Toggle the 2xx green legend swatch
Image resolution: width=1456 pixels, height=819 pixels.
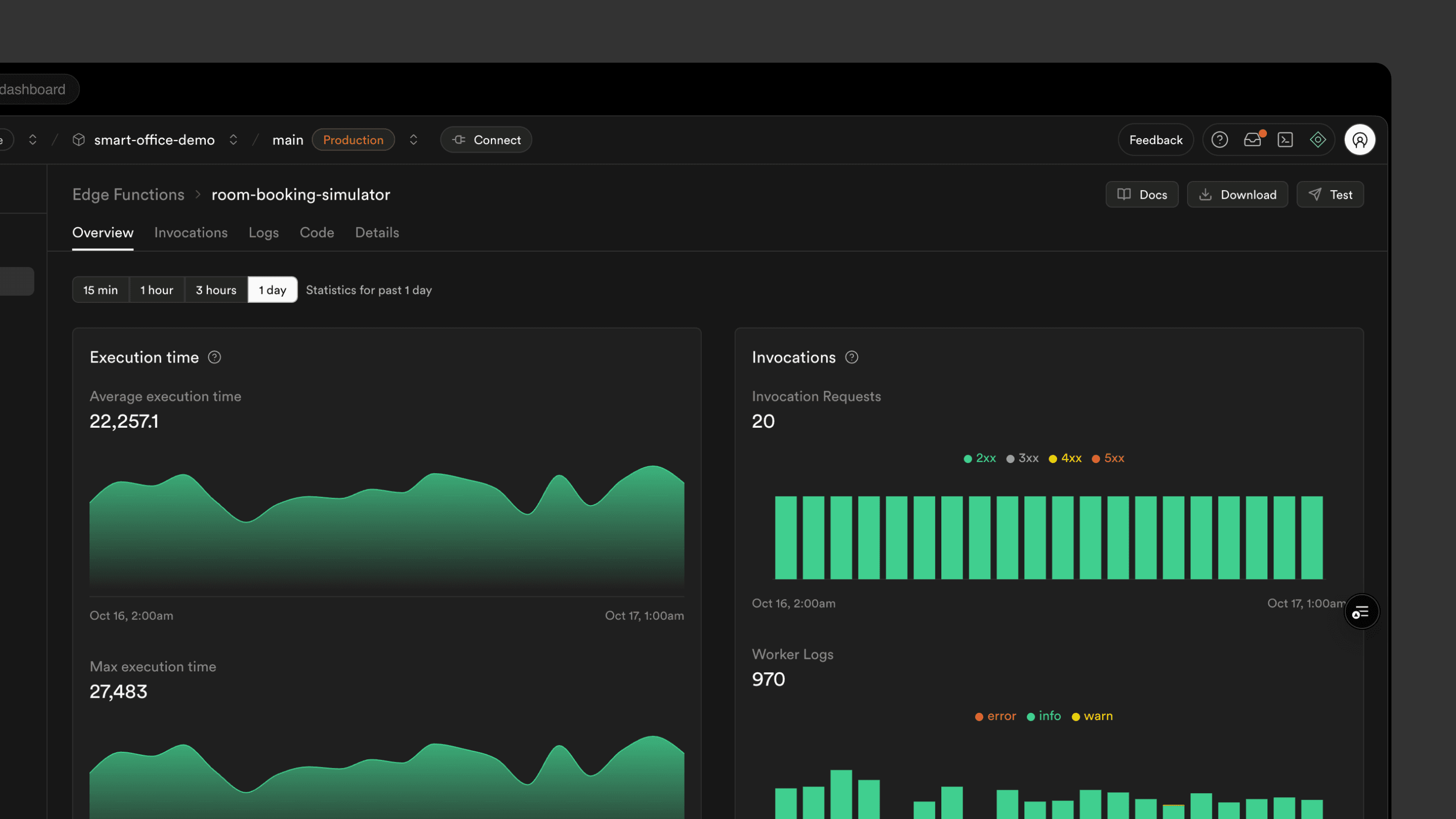[x=968, y=459]
